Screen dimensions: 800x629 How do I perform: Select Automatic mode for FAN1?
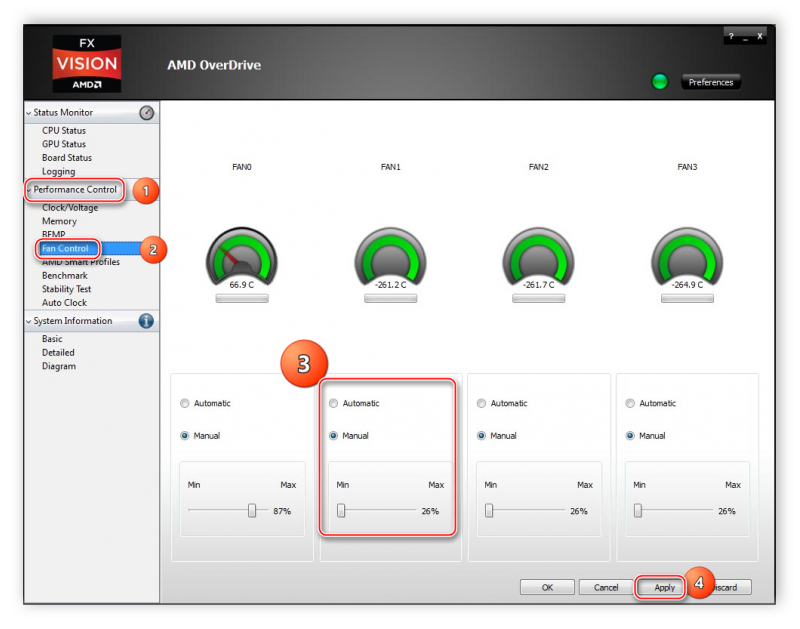click(333, 404)
